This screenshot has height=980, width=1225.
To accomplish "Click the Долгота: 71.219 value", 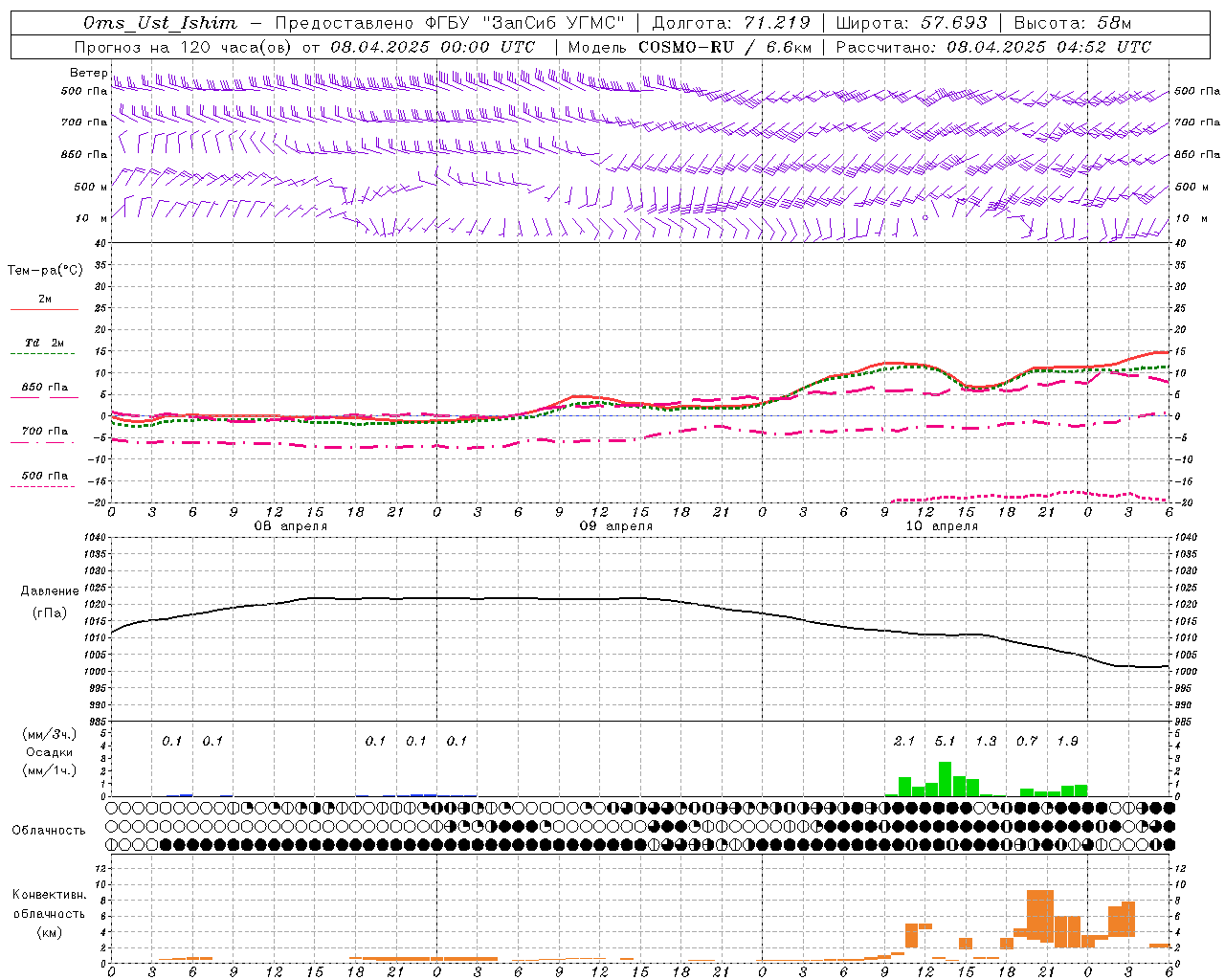I will [731, 23].
